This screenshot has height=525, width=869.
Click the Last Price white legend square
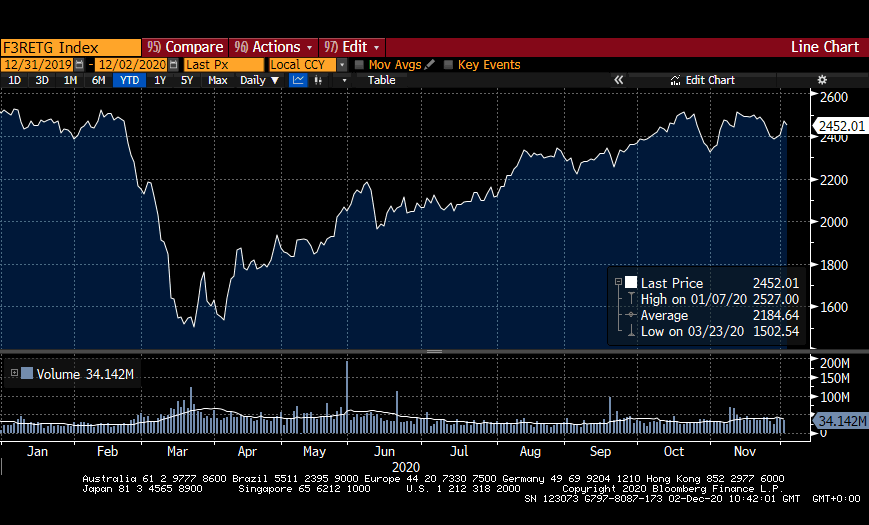(x=631, y=282)
